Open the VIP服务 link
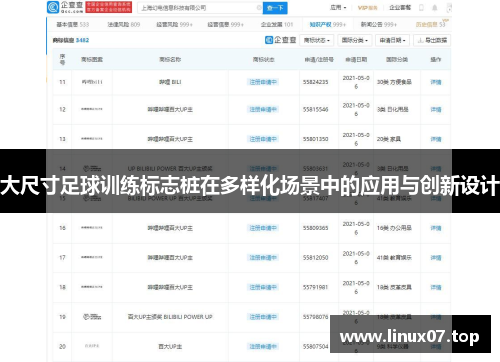The width and height of the screenshot is (500, 362). (368, 7)
